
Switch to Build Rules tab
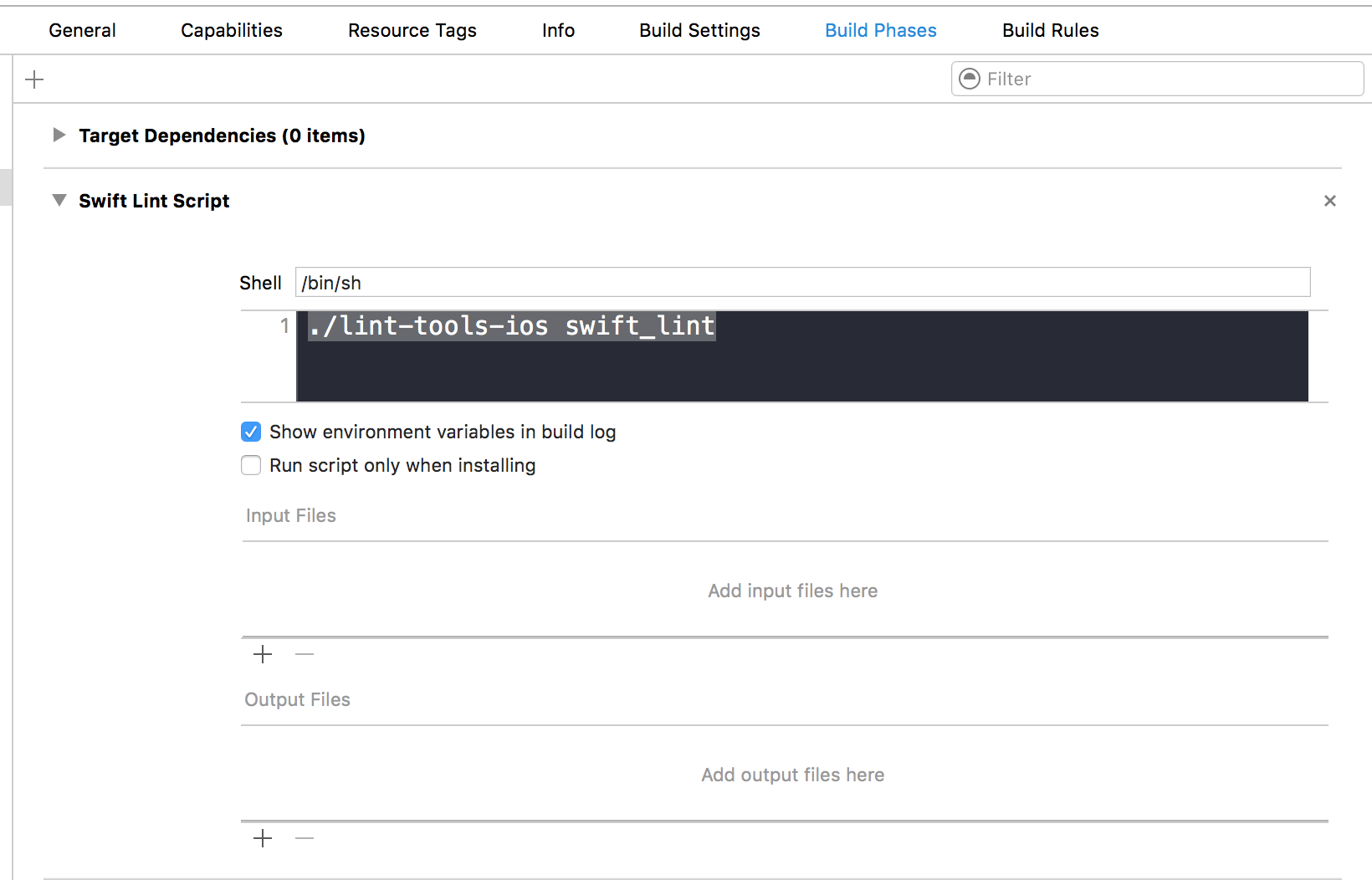point(1051,30)
